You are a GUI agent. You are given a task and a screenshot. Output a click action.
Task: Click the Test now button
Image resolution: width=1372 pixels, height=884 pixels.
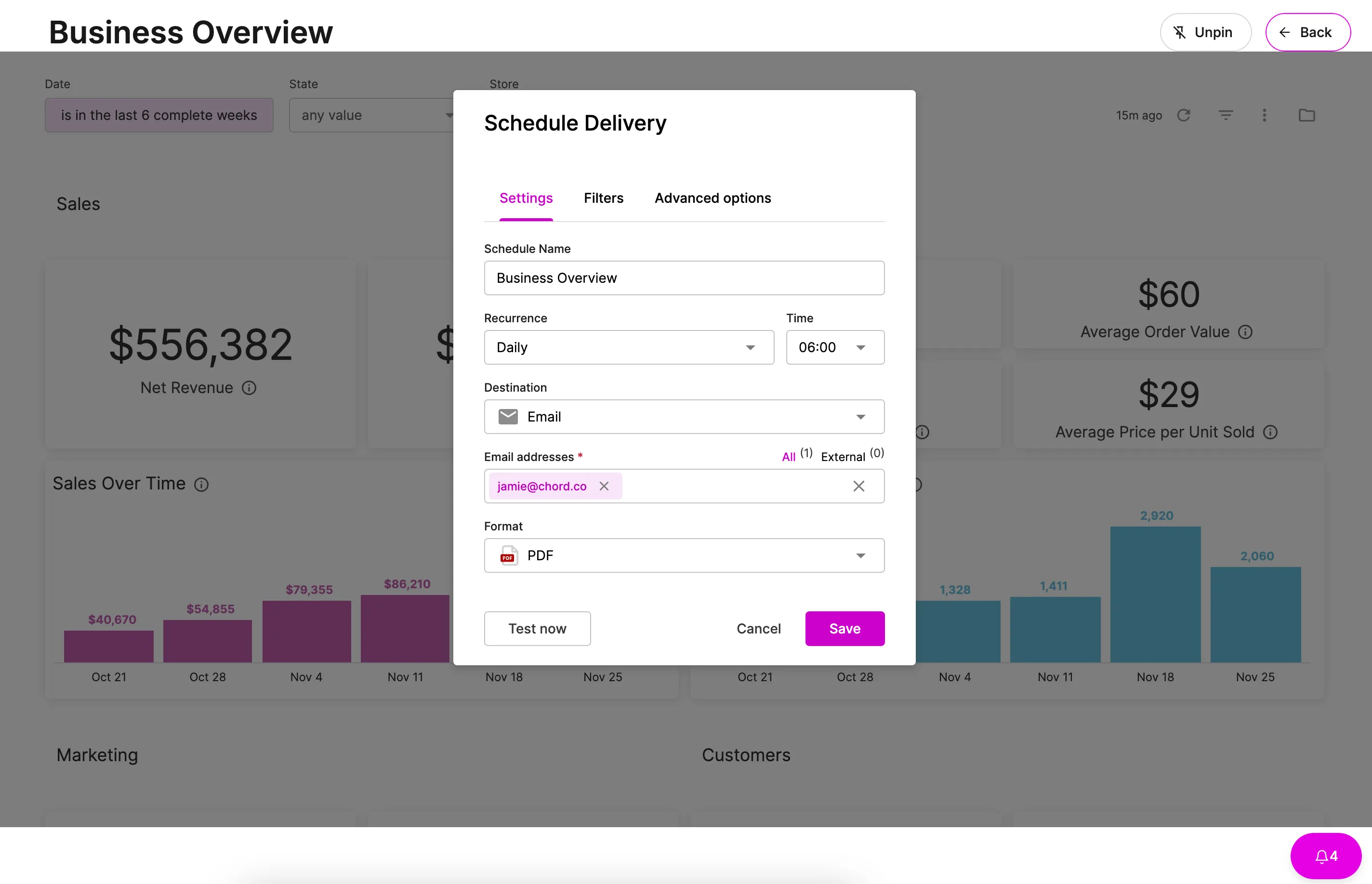coord(537,629)
